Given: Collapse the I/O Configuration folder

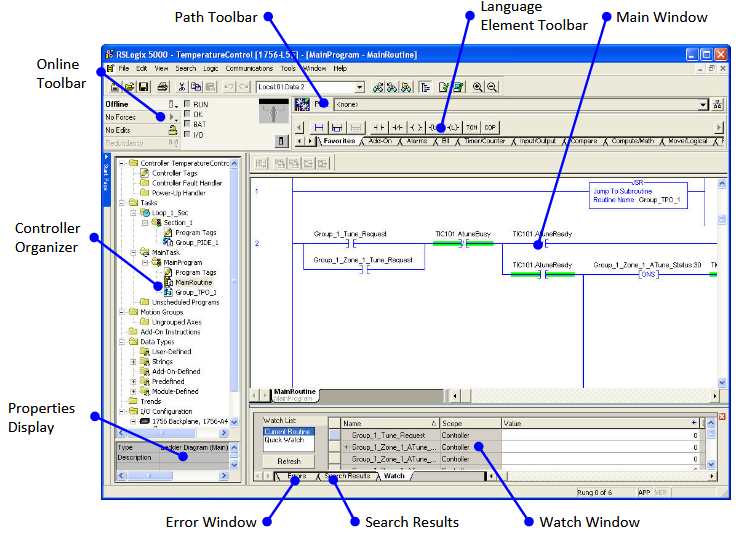Looking at the screenshot, I should 122,411.
